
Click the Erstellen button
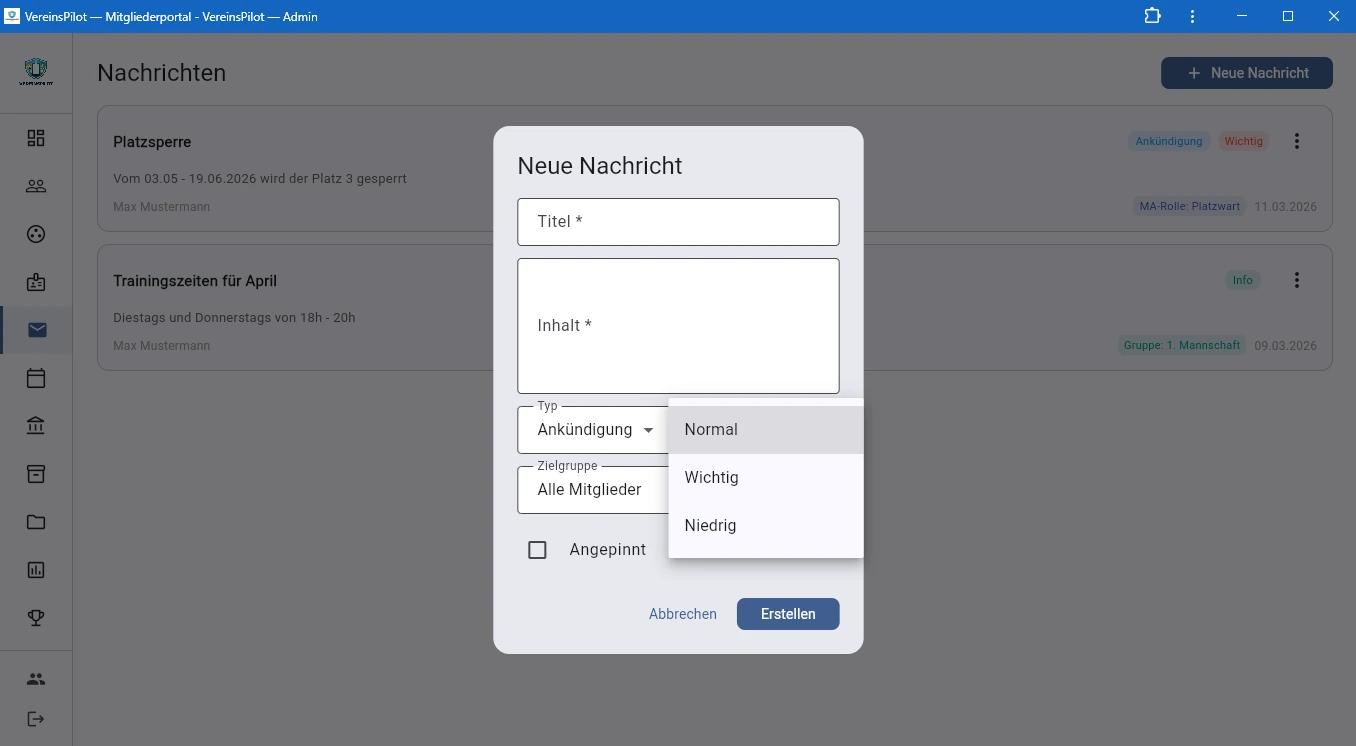click(x=788, y=613)
